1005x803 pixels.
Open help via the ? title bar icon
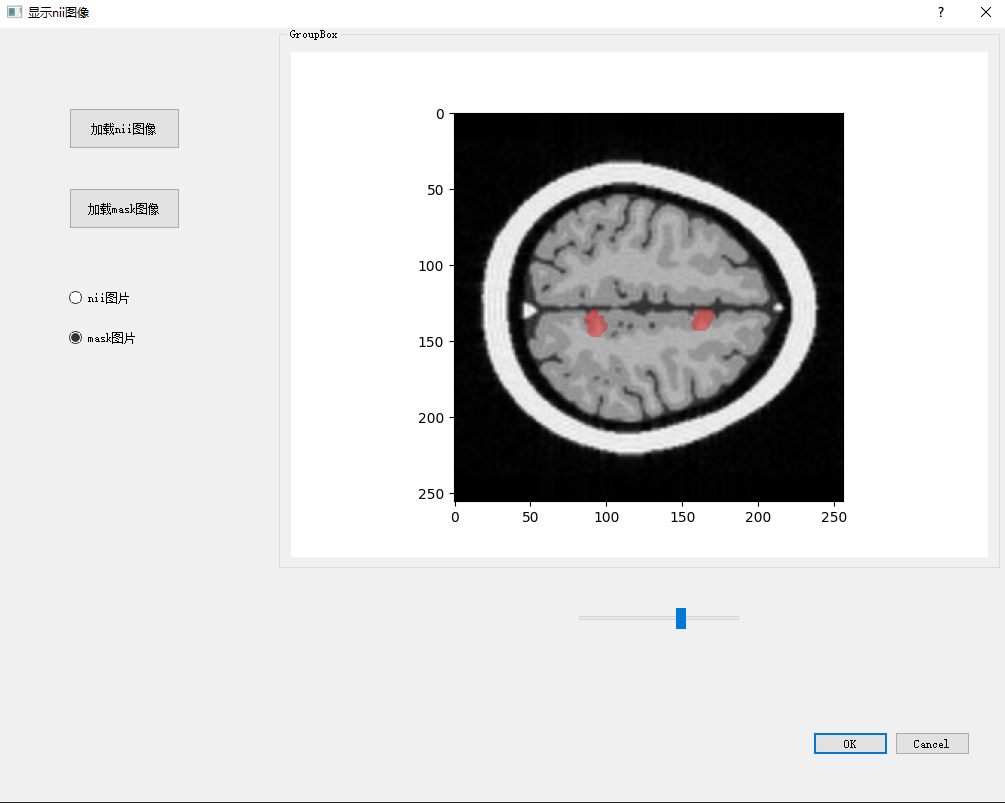coord(940,12)
